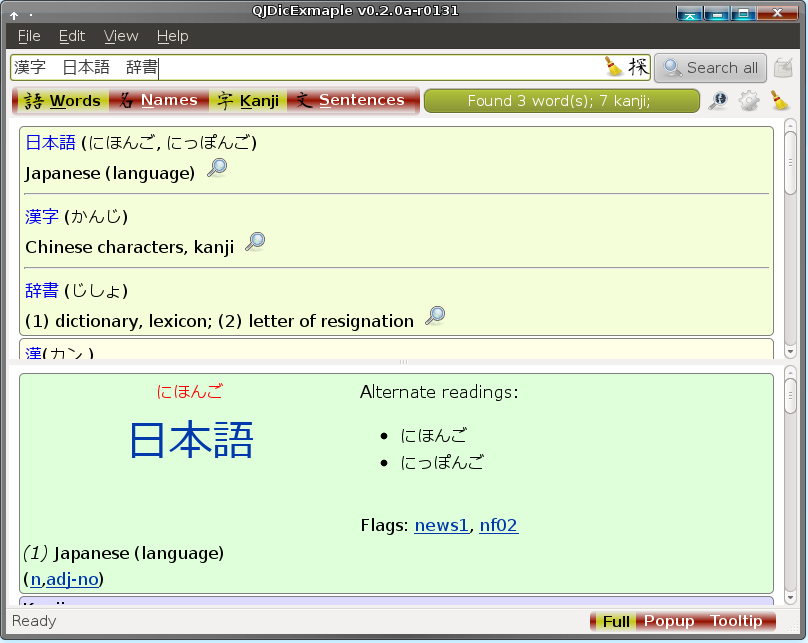
Task: Toggle the Names search category
Action: tap(159, 100)
